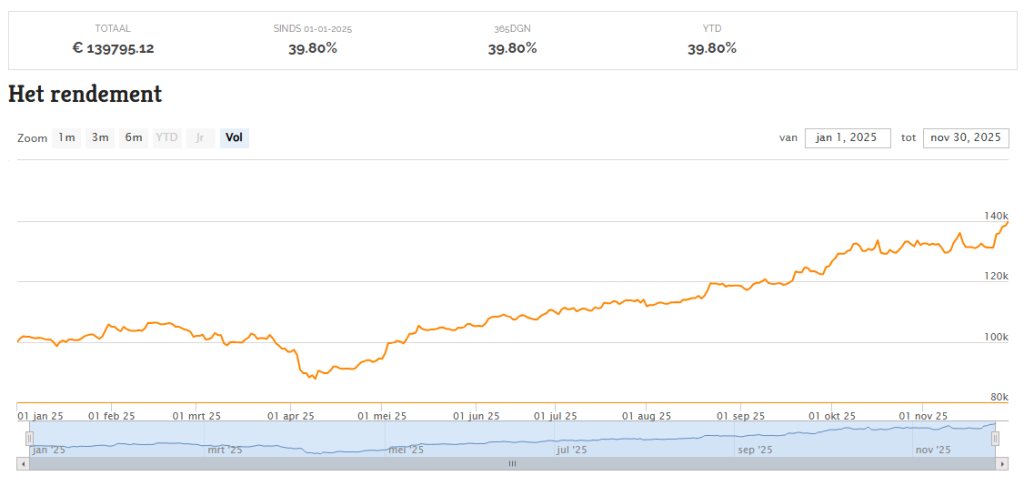Set zoom range to 3m
Screen dimensions: 1024x486
tap(100, 138)
